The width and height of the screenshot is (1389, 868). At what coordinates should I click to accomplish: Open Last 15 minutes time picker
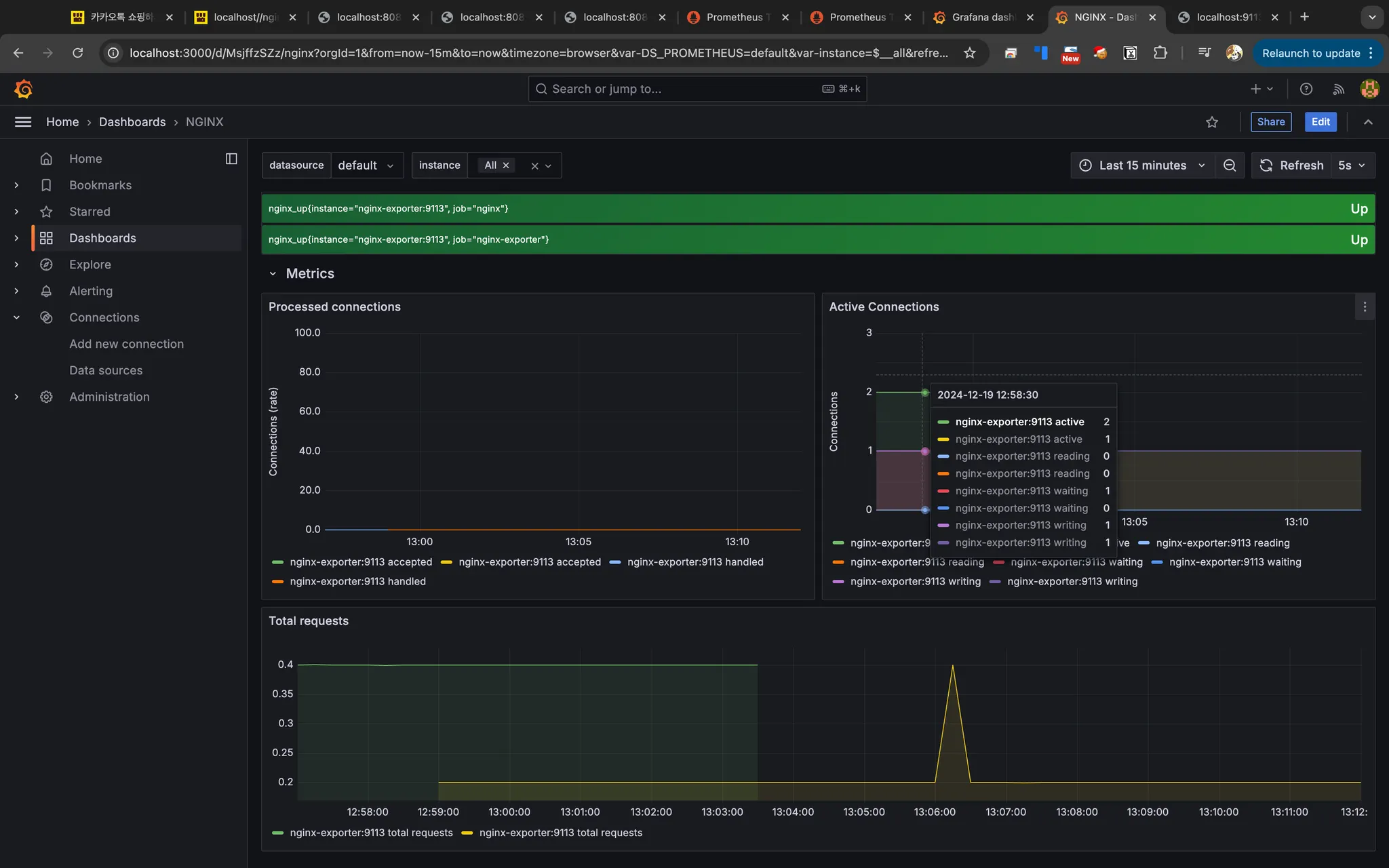[x=1142, y=165]
